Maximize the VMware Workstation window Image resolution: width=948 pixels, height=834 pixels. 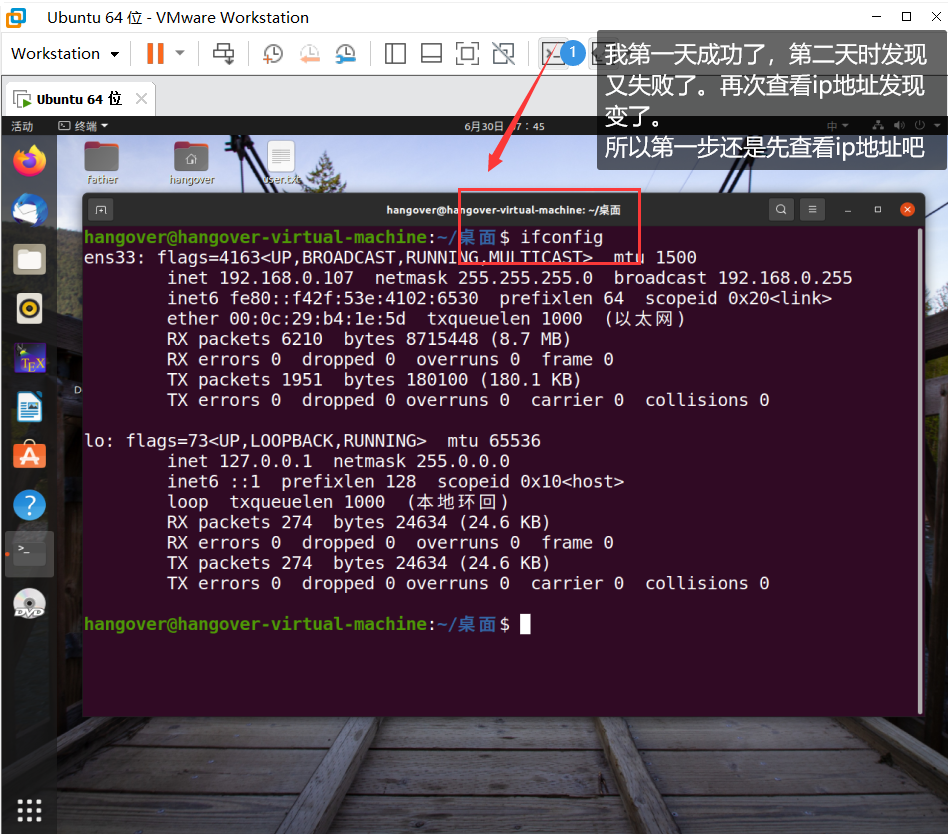[x=906, y=17]
